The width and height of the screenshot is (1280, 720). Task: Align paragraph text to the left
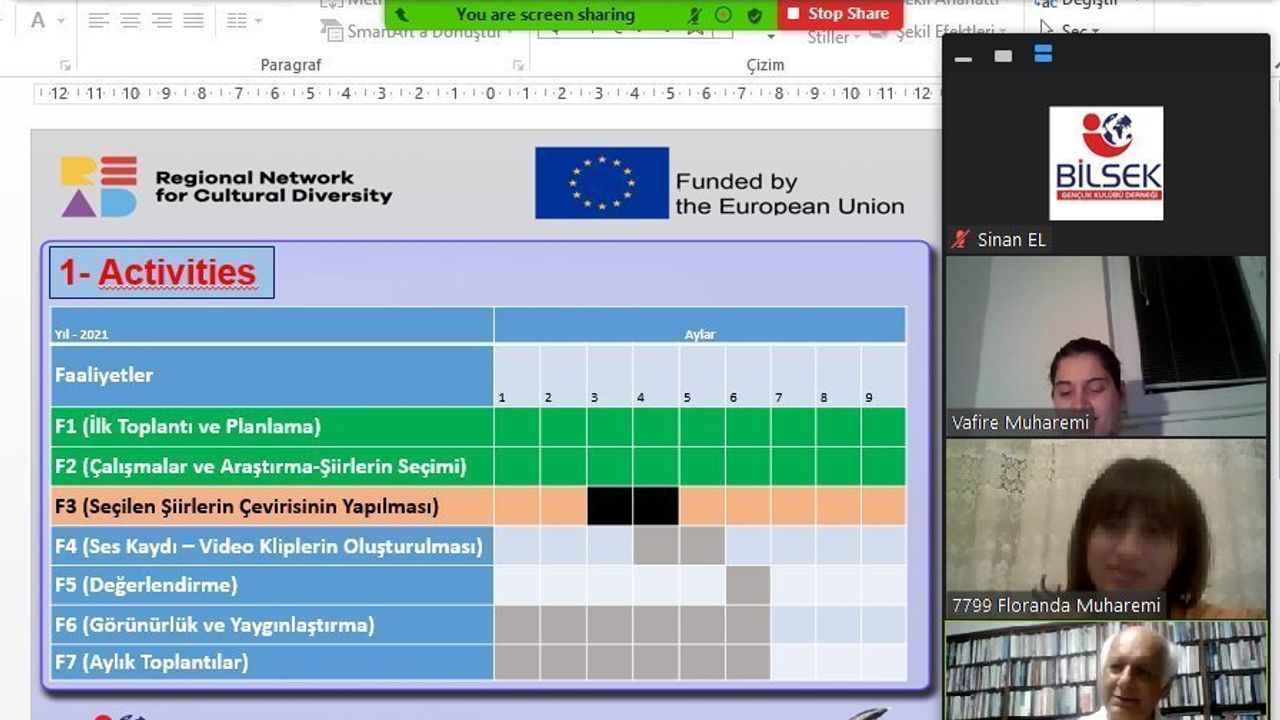(x=98, y=20)
